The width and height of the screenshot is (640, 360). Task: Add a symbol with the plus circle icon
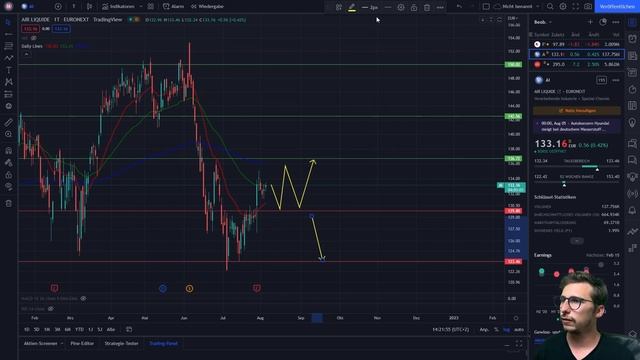(58, 7)
